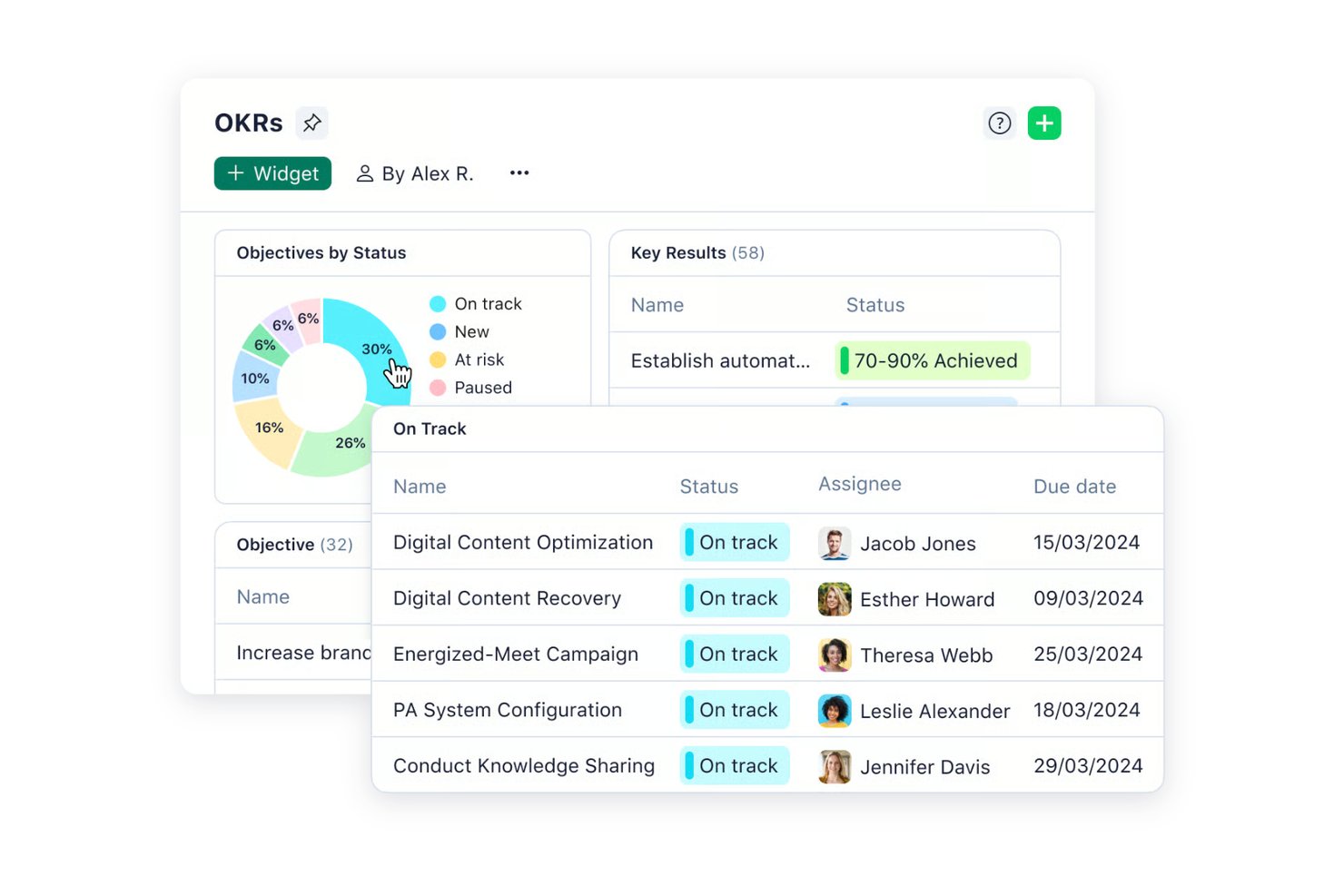This screenshot has height=896, width=1344.
Task: Click the On track legend color dot
Action: pyautogui.click(x=438, y=303)
